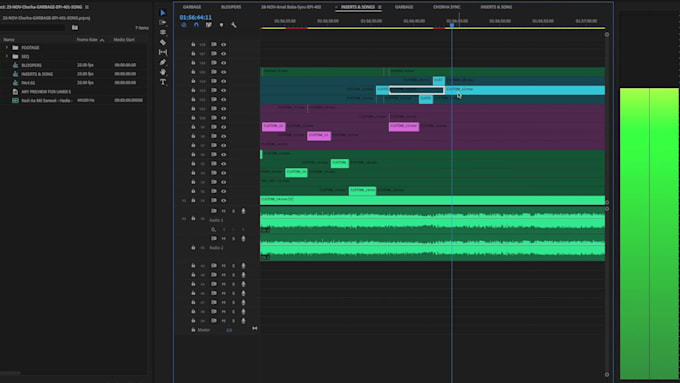Select the Slip tool
Image resolution: width=680 pixels, height=383 pixels.
[163, 52]
